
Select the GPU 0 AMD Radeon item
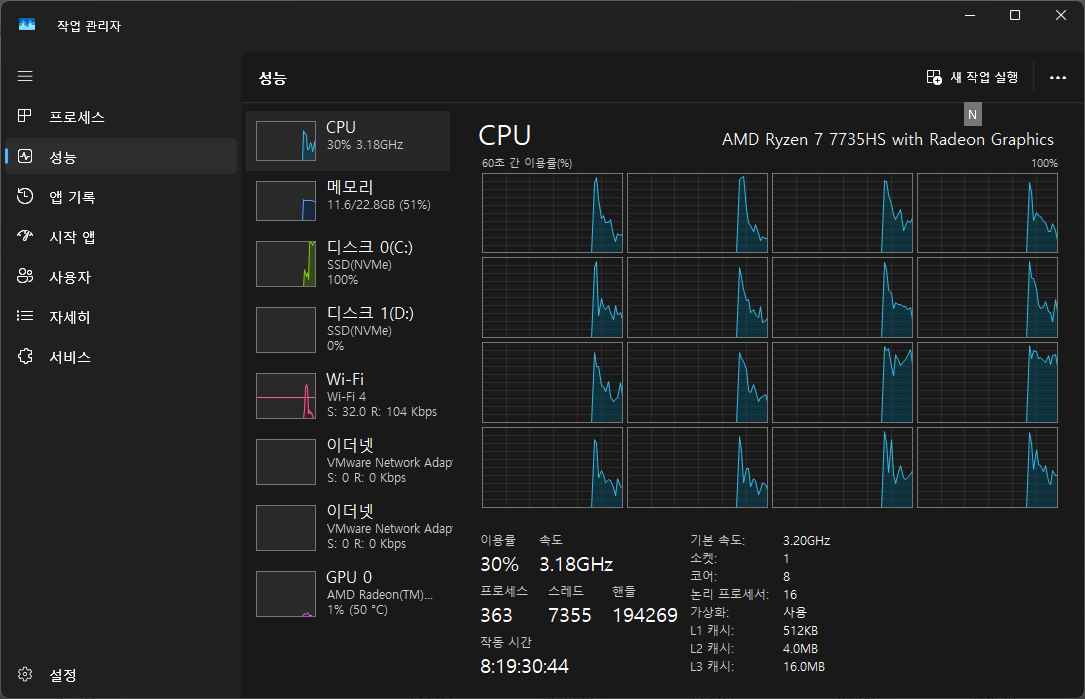(347, 593)
